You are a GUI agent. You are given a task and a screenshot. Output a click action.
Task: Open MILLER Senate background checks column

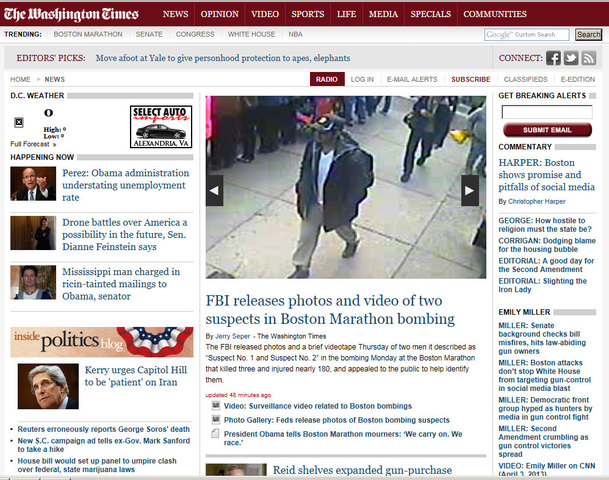542,338
